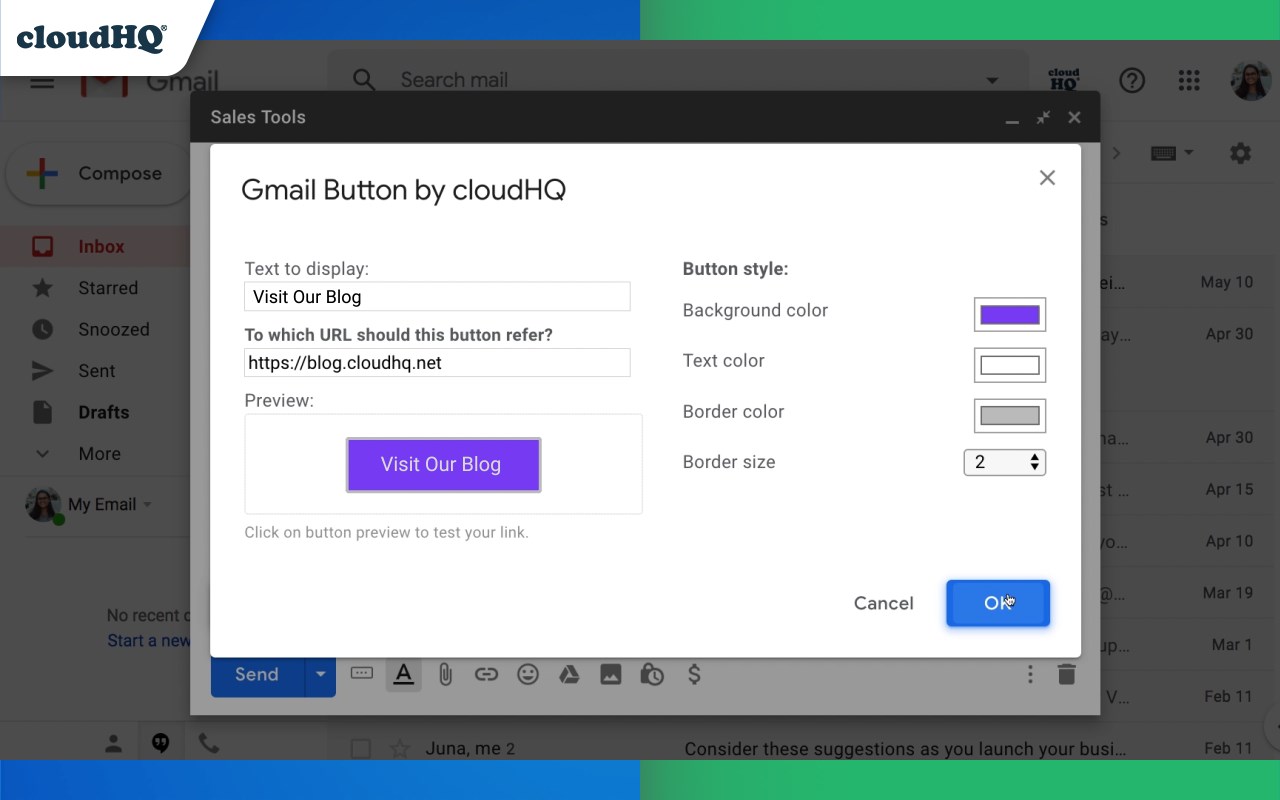Screen dimensions: 1280x800
Task: Open the Consider these suggestions email
Action: pos(905,748)
